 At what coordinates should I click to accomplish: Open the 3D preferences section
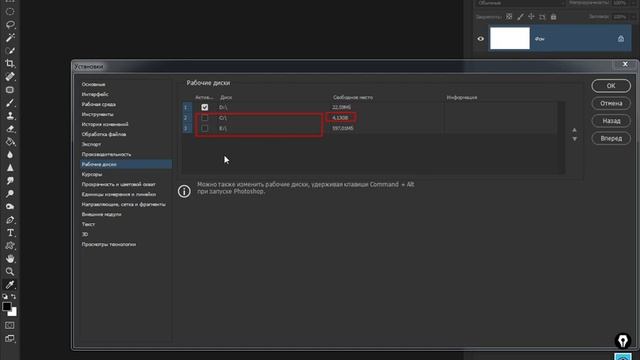85,234
